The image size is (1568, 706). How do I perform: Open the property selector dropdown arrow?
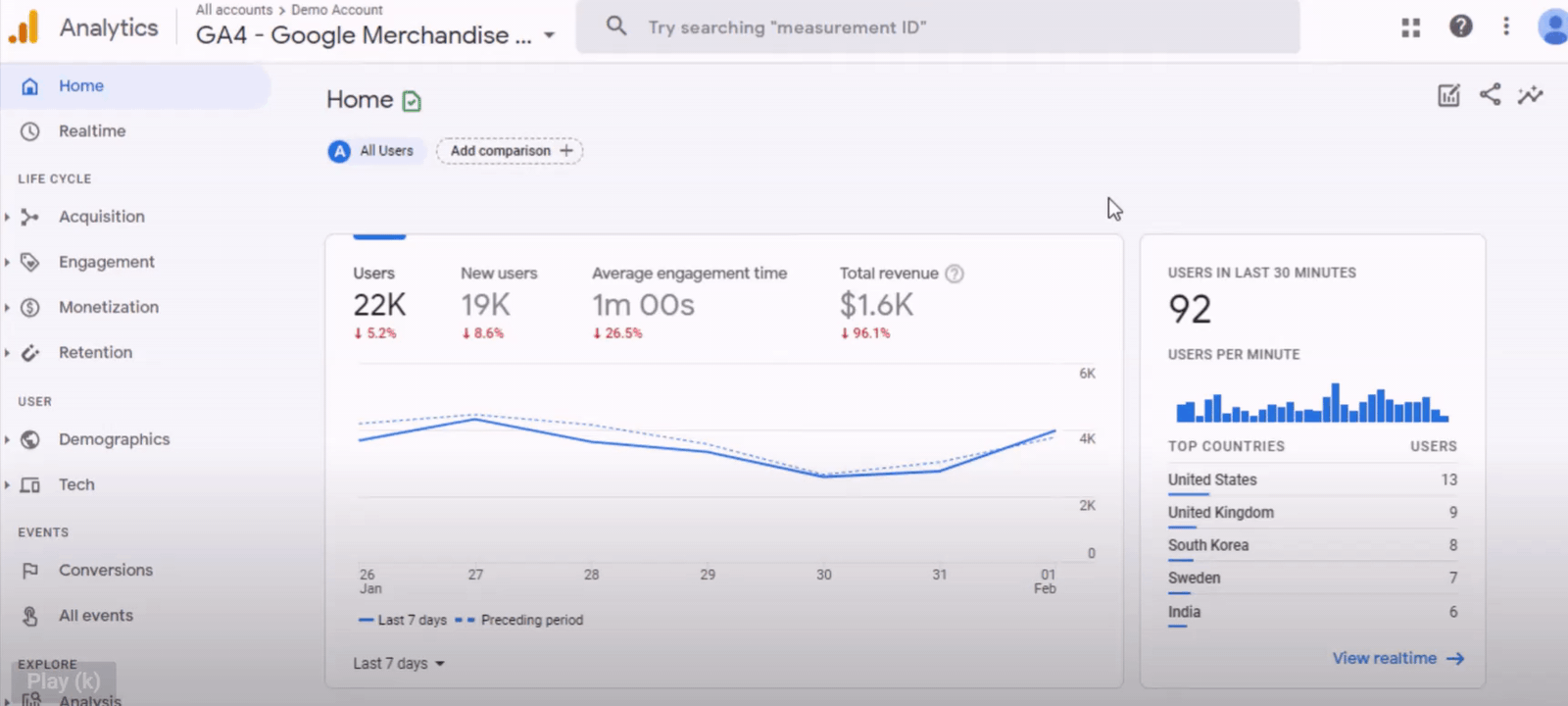pos(550,35)
